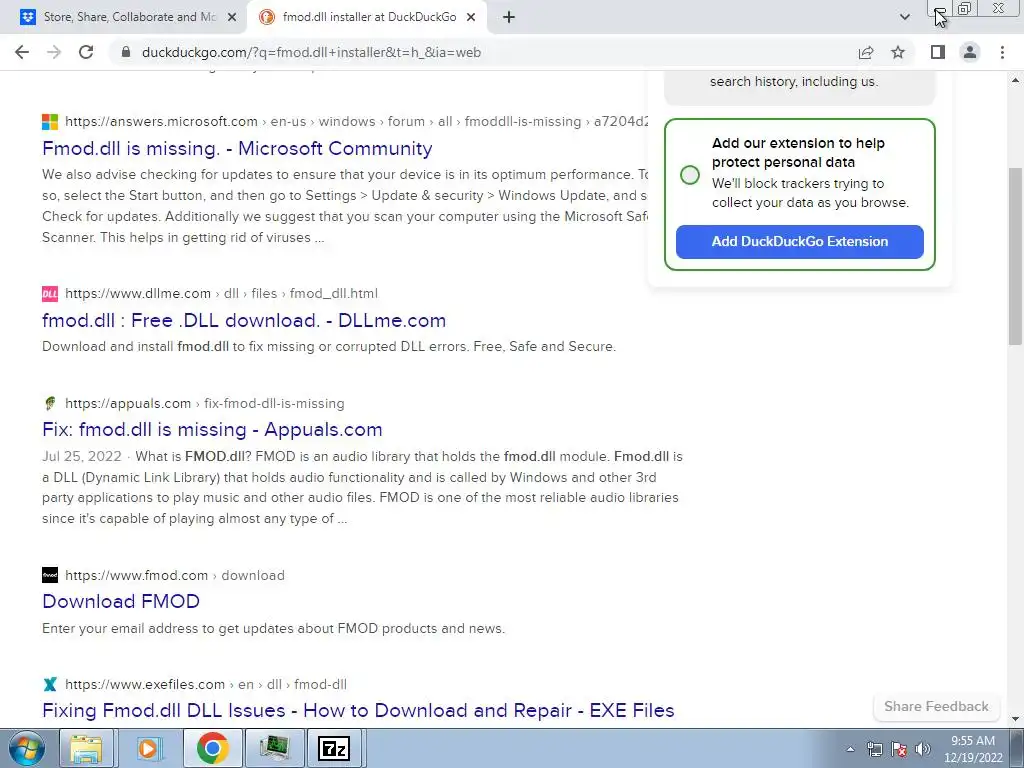
Task: Open Windows Explorer from the taskbar
Action: click(x=87, y=748)
